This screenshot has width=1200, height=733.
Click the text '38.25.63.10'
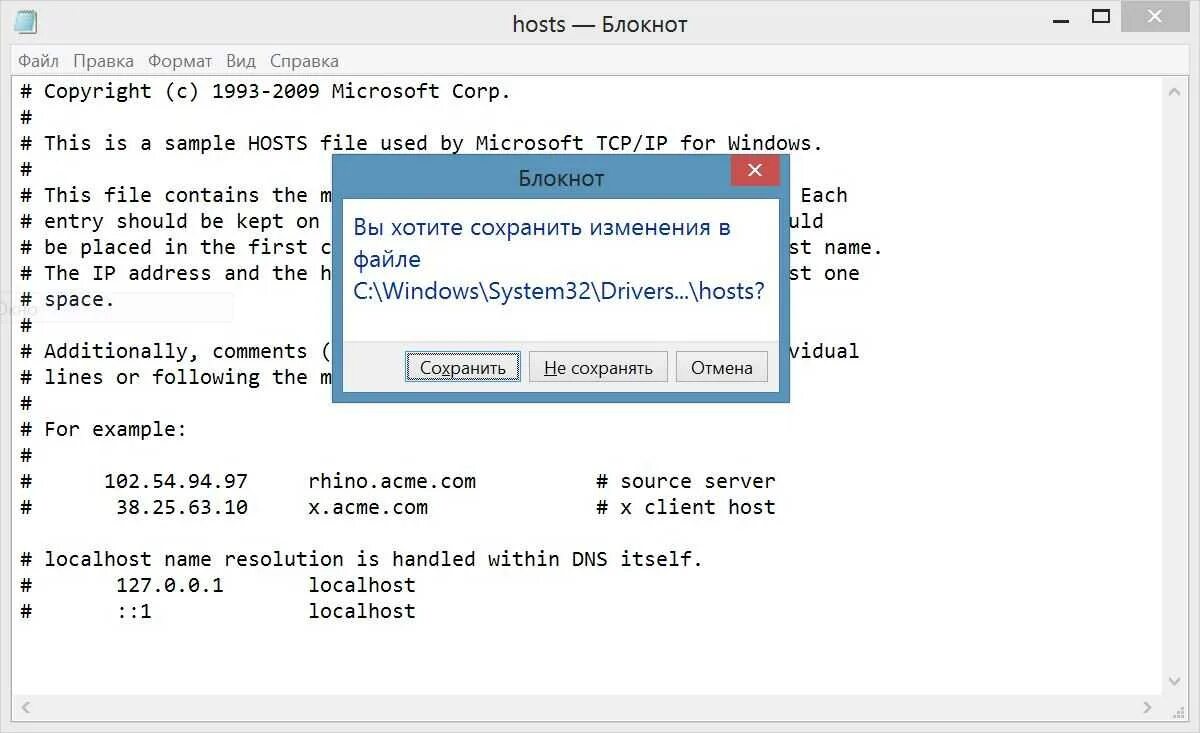coord(182,507)
